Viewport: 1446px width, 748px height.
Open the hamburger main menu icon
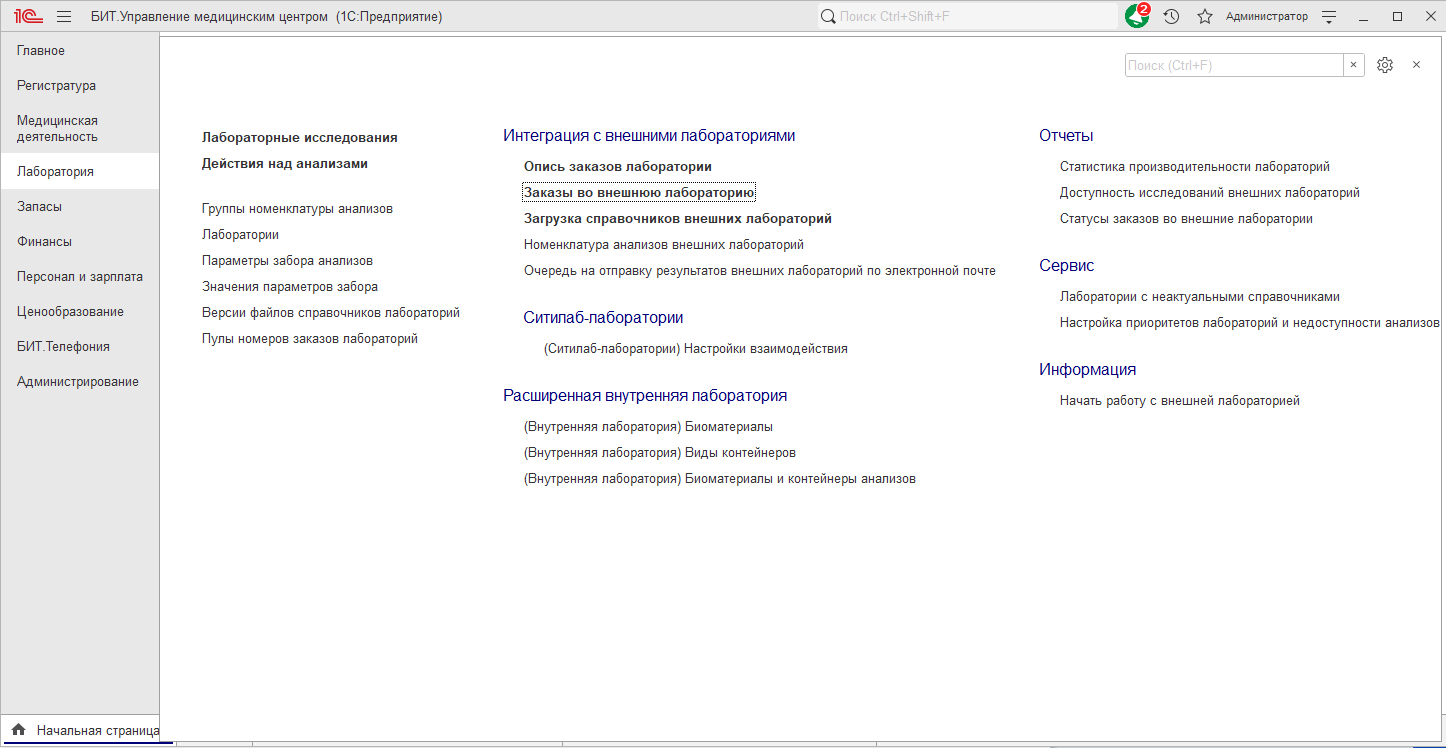tap(64, 16)
